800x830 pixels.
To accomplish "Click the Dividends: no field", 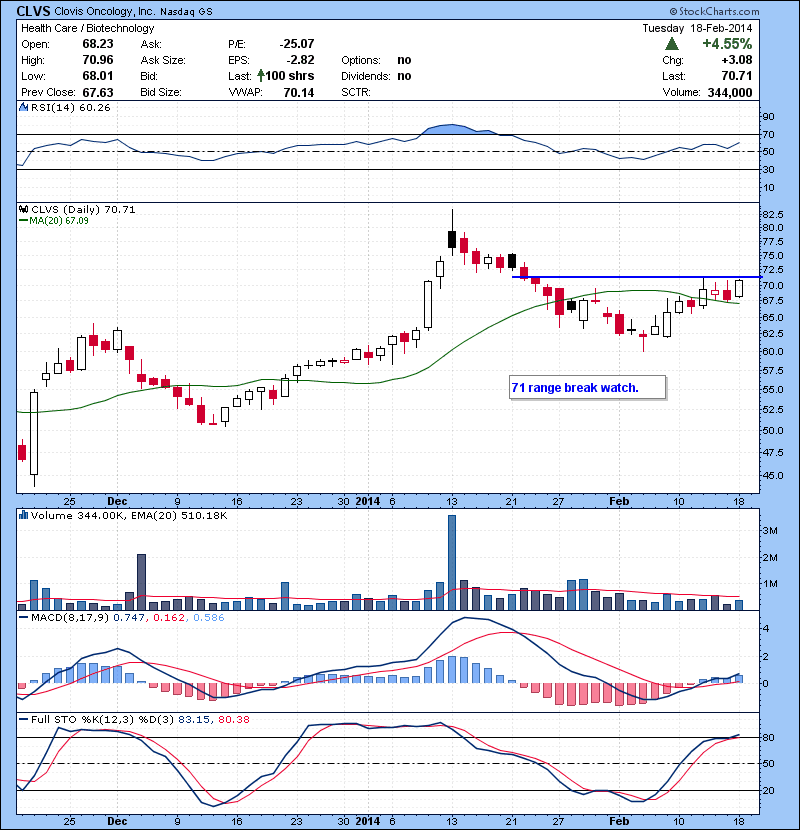I will 376,76.
